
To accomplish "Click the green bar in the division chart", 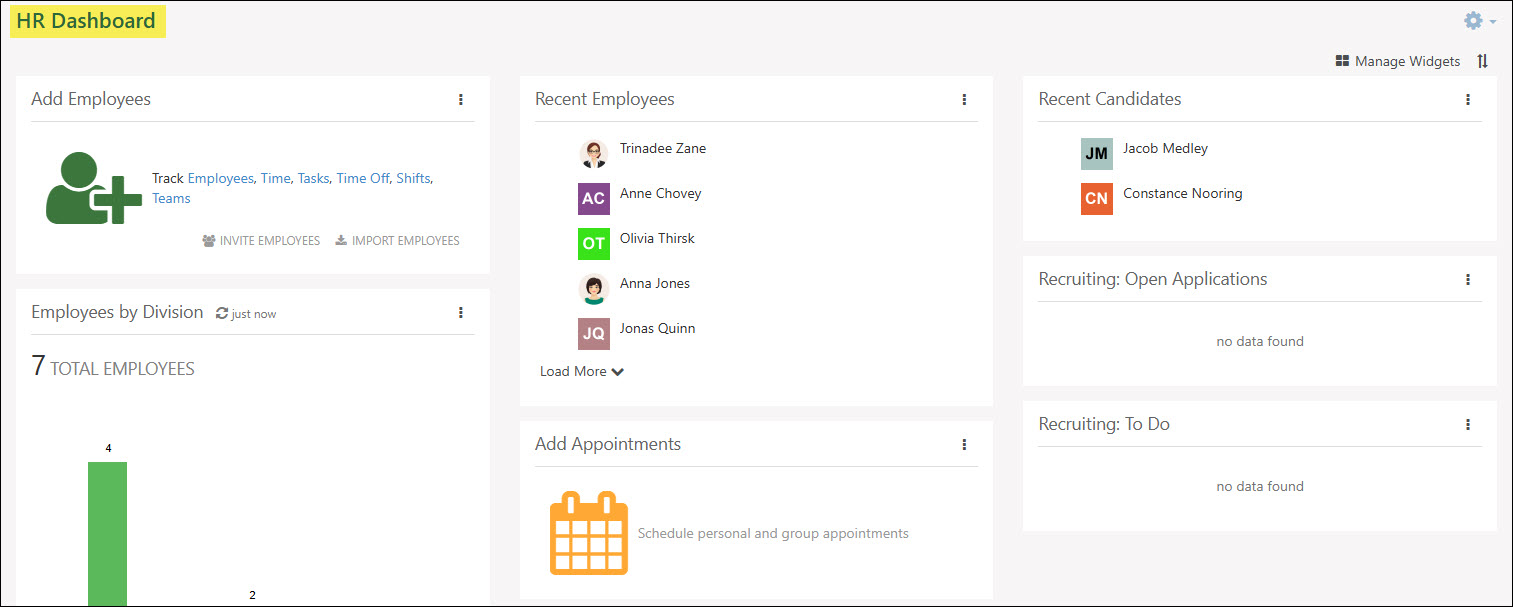I will click(108, 530).
